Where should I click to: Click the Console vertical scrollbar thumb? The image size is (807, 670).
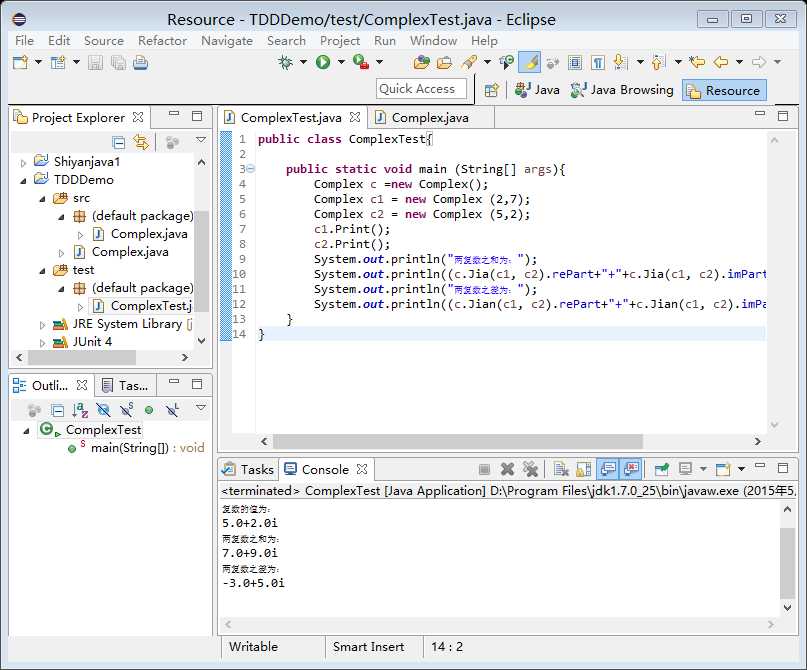(x=787, y=563)
